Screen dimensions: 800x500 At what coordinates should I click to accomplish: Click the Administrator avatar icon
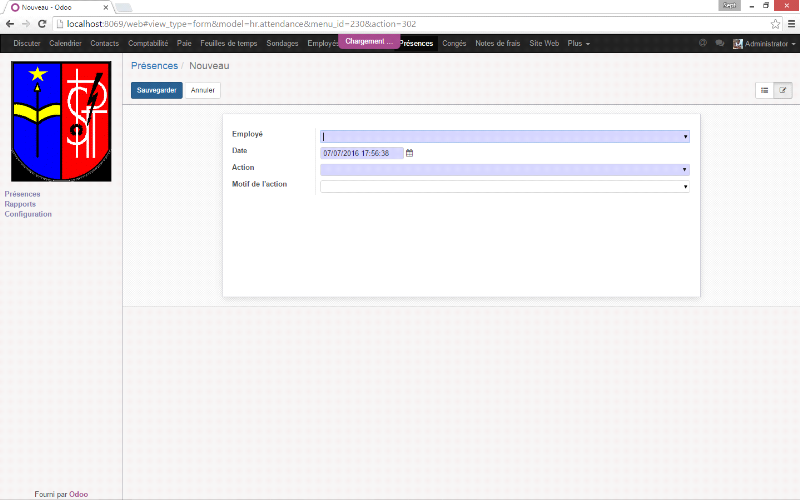coord(738,44)
